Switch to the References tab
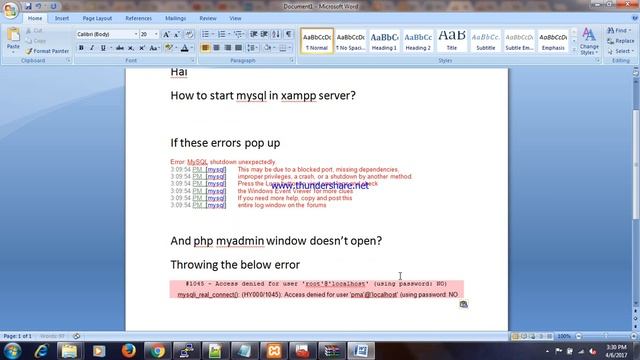Screen dimensions: 640x360 pyautogui.click(x=138, y=18)
